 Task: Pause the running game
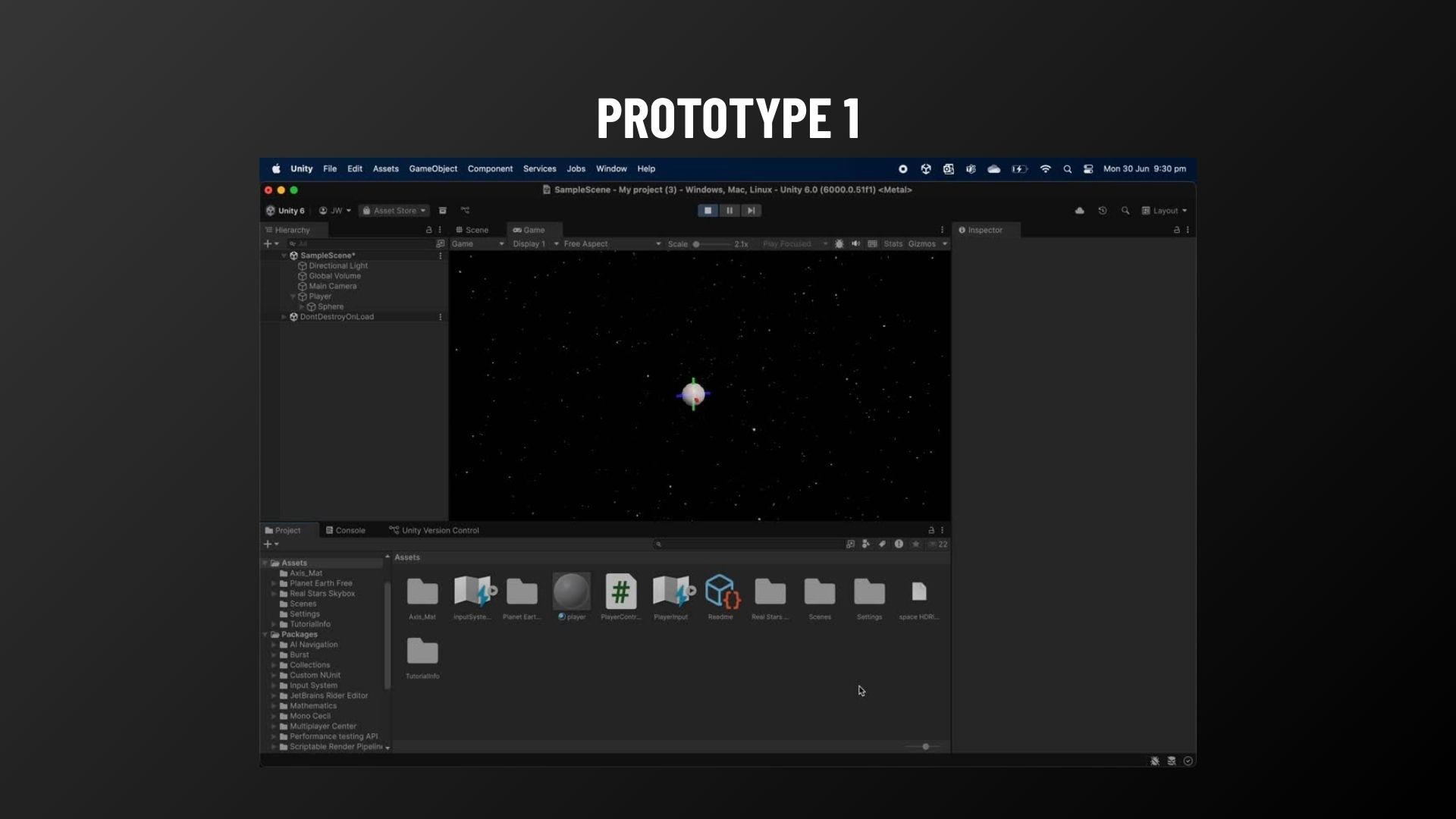coord(730,211)
